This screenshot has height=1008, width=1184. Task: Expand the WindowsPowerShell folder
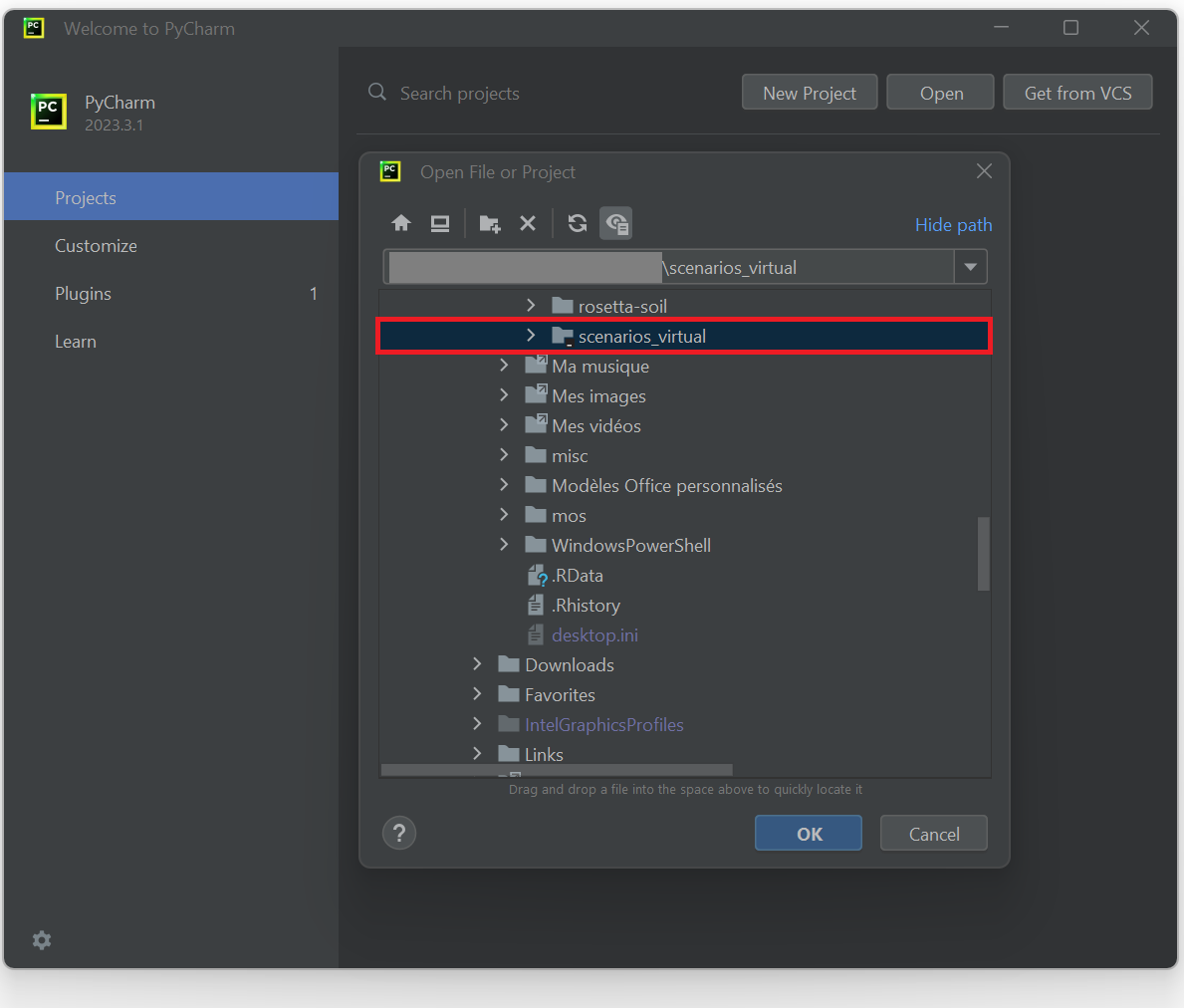pyautogui.click(x=505, y=545)
